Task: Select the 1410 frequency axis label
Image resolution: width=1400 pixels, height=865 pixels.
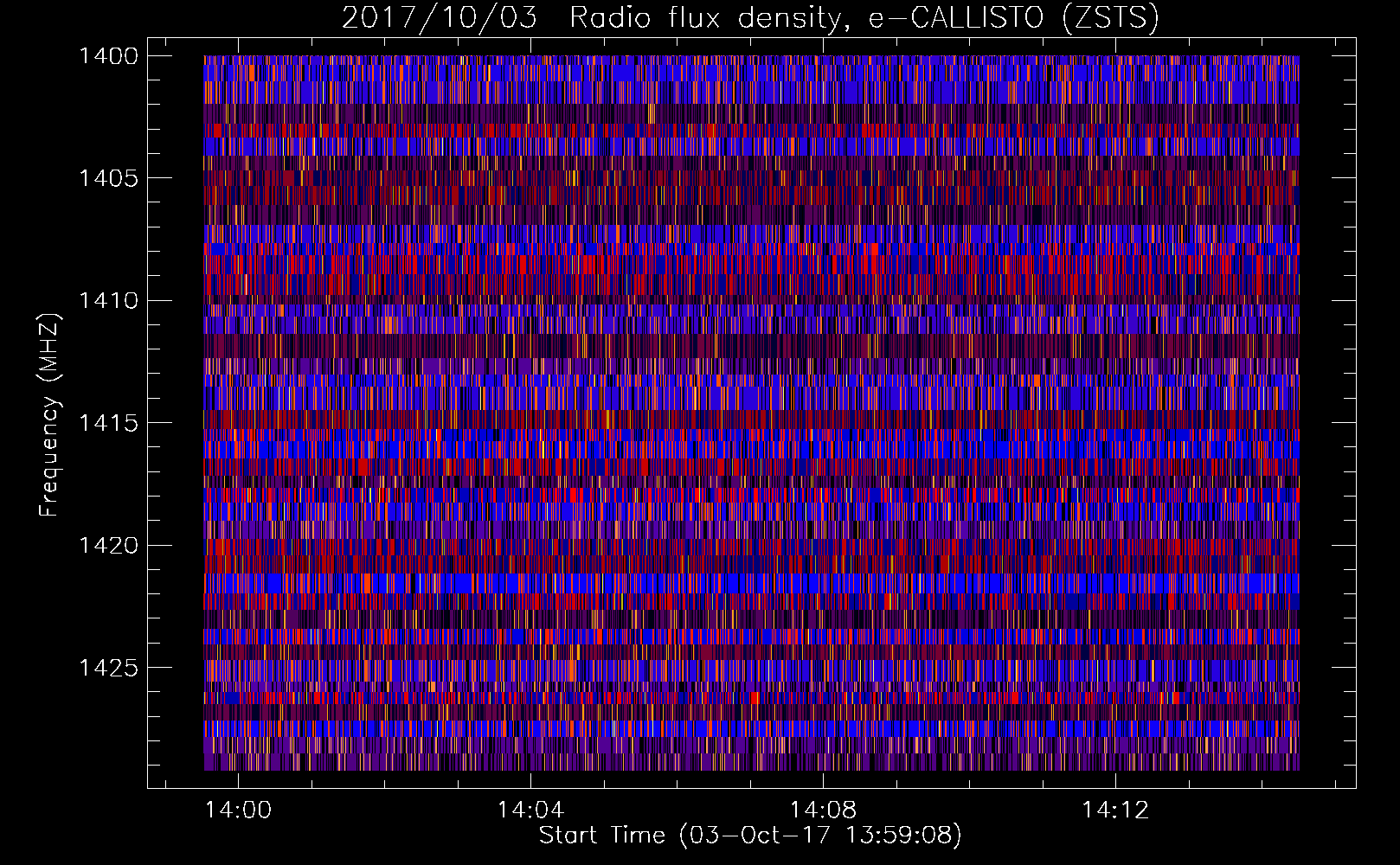Action: pyautogui.click(x=108, y=301)
